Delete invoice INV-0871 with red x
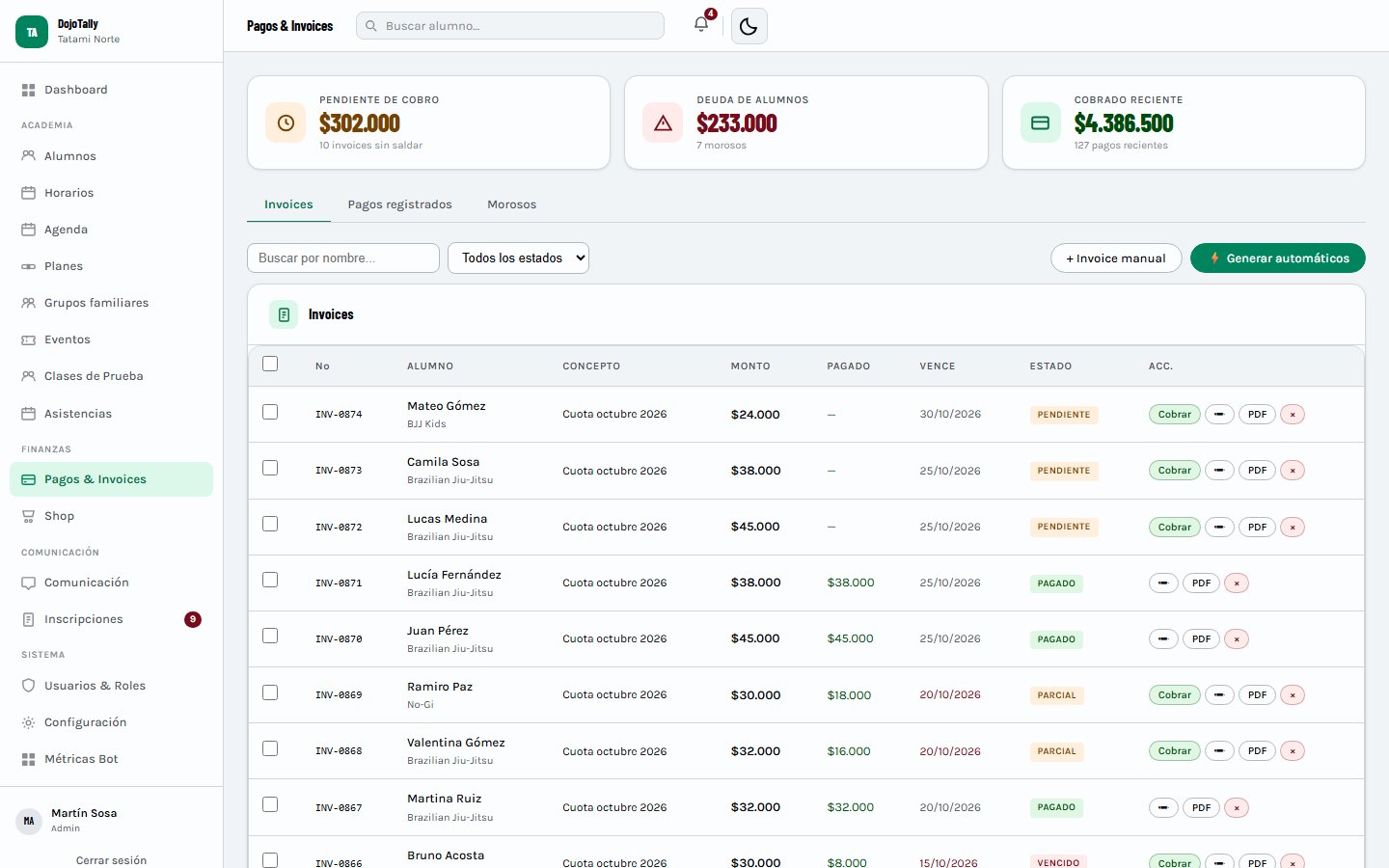The width and height of the screenshot is (1389, 868). coord(1237,583)
